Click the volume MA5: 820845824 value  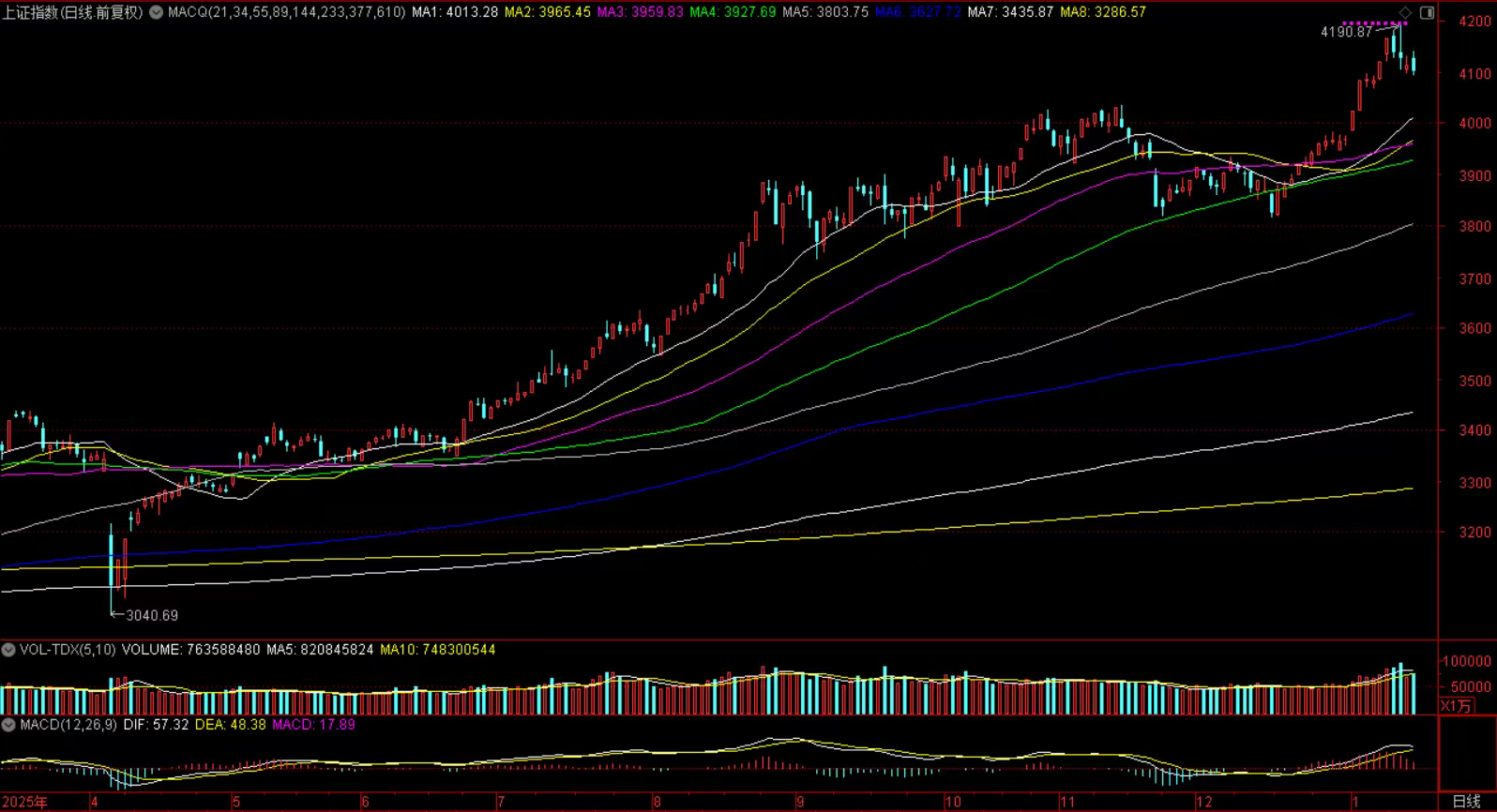tap(320, 650)
